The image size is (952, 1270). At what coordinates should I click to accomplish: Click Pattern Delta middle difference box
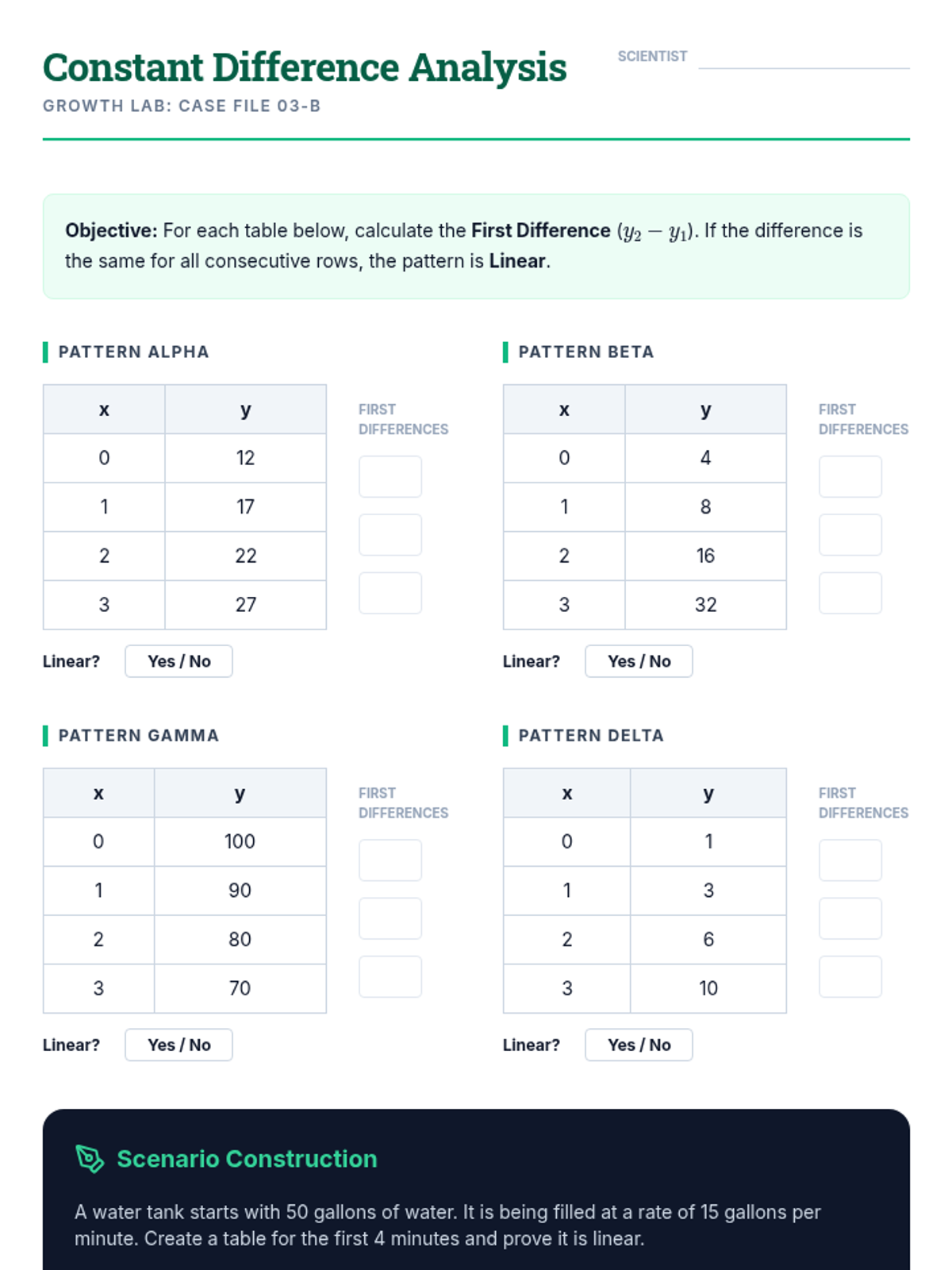pyautogui.click(x=850, y=918)
